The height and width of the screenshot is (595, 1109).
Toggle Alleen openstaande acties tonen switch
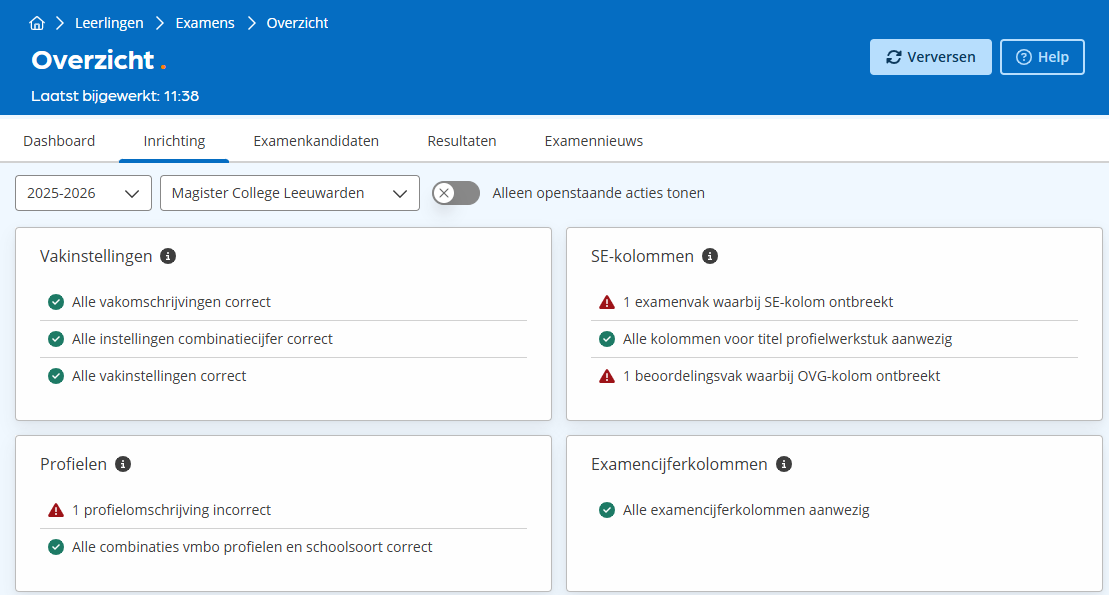pyautogui.click(x=456, y=193)
